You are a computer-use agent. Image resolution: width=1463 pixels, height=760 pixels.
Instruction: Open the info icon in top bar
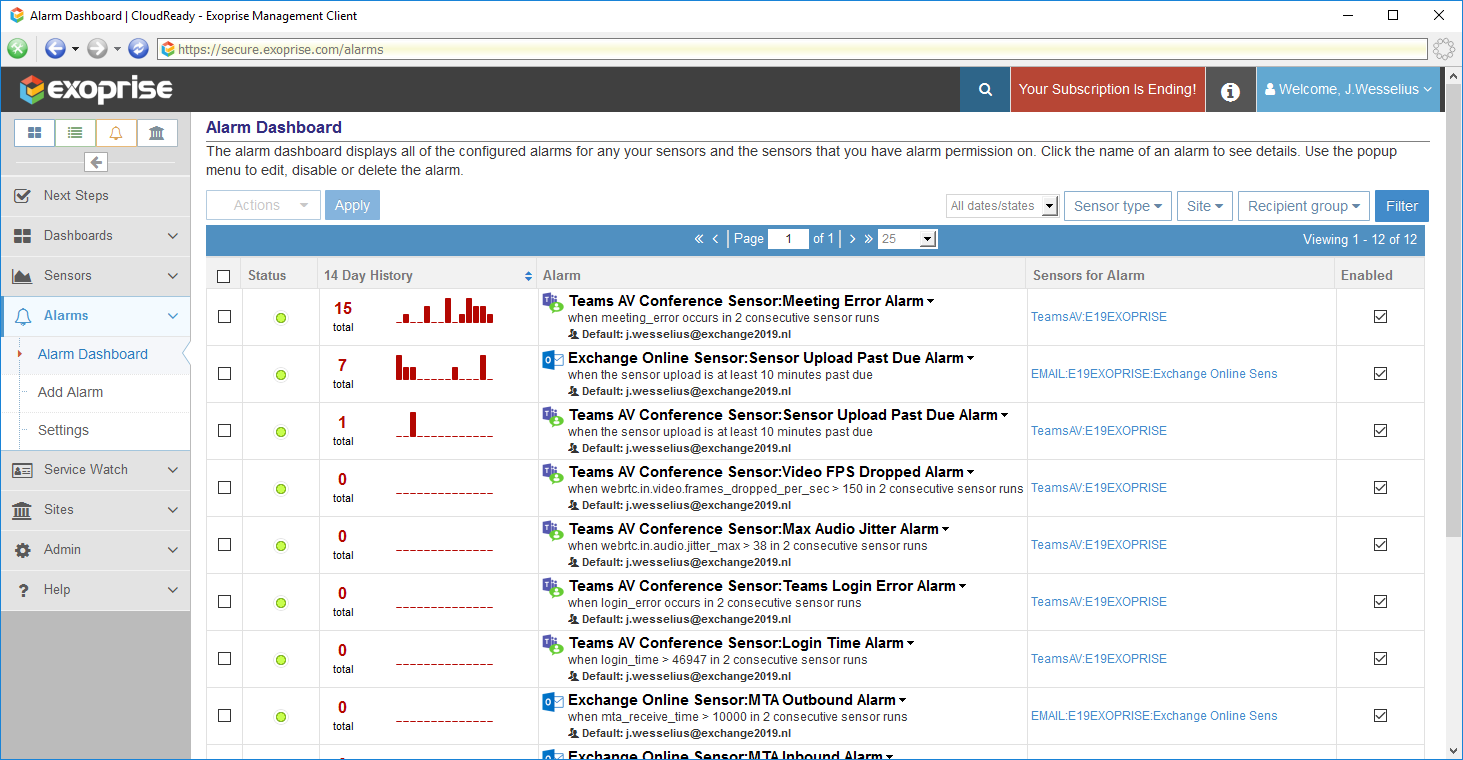[x=1230, y=91]
